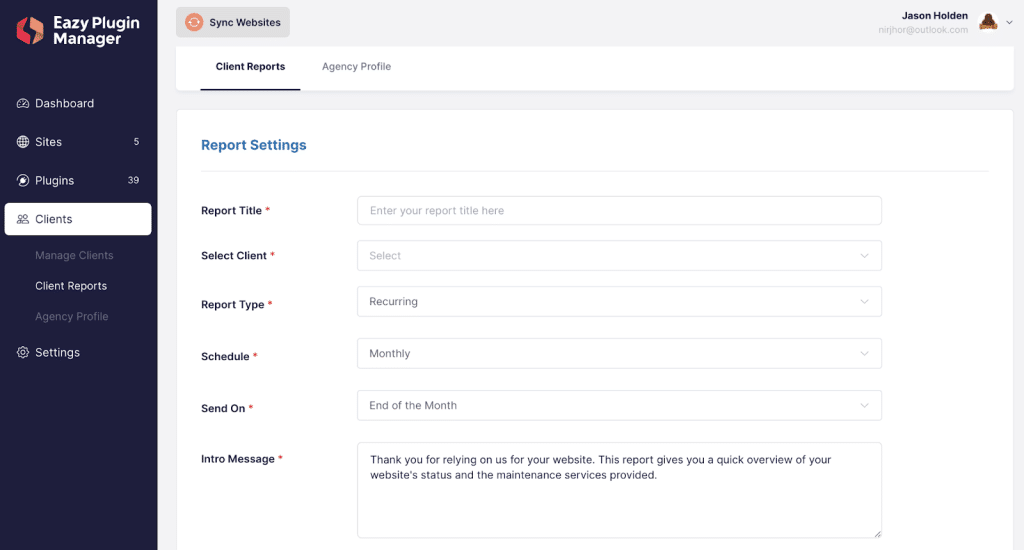The height and width of the screenshot is (550, 1024).
Task: Go to Agency Profile sidebar link
Action: point(72,316)
